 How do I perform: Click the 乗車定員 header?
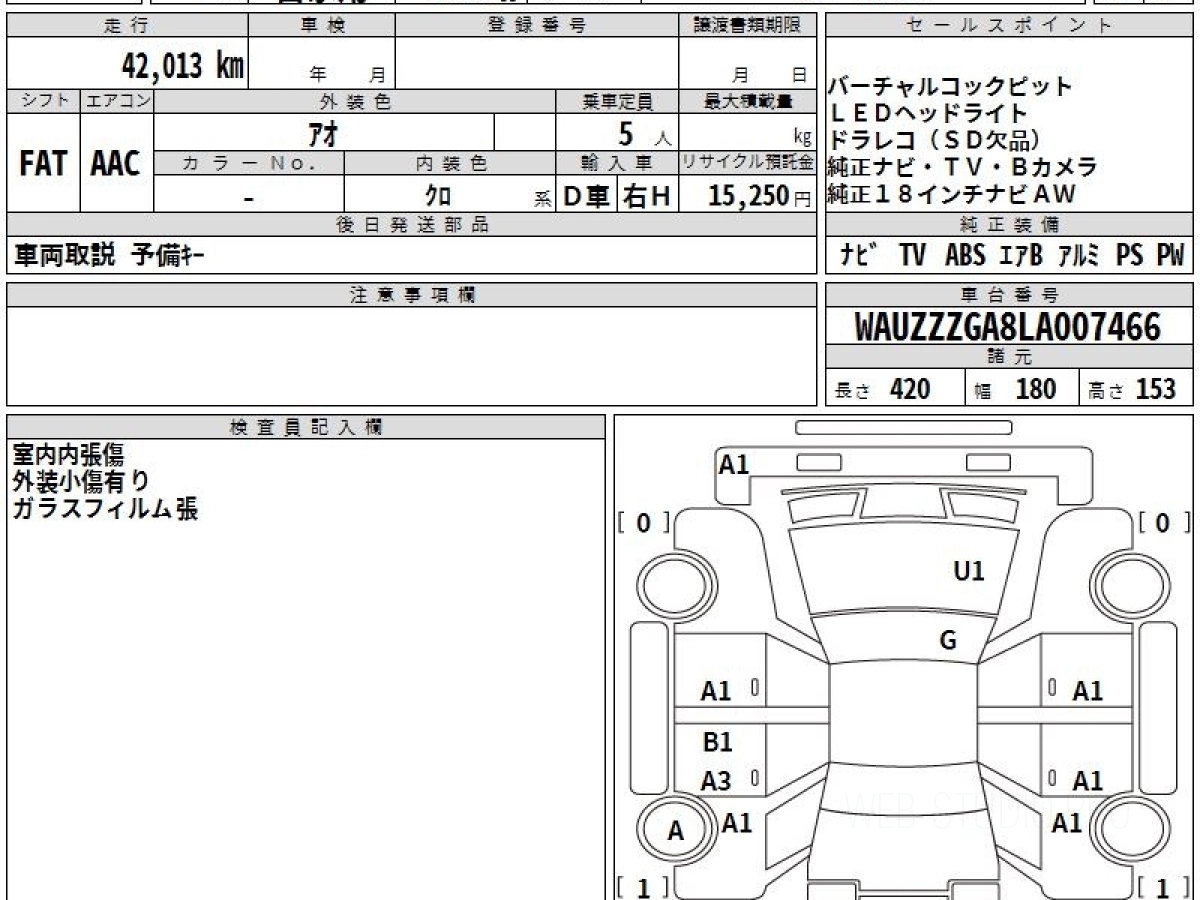[x=617, y=101]
